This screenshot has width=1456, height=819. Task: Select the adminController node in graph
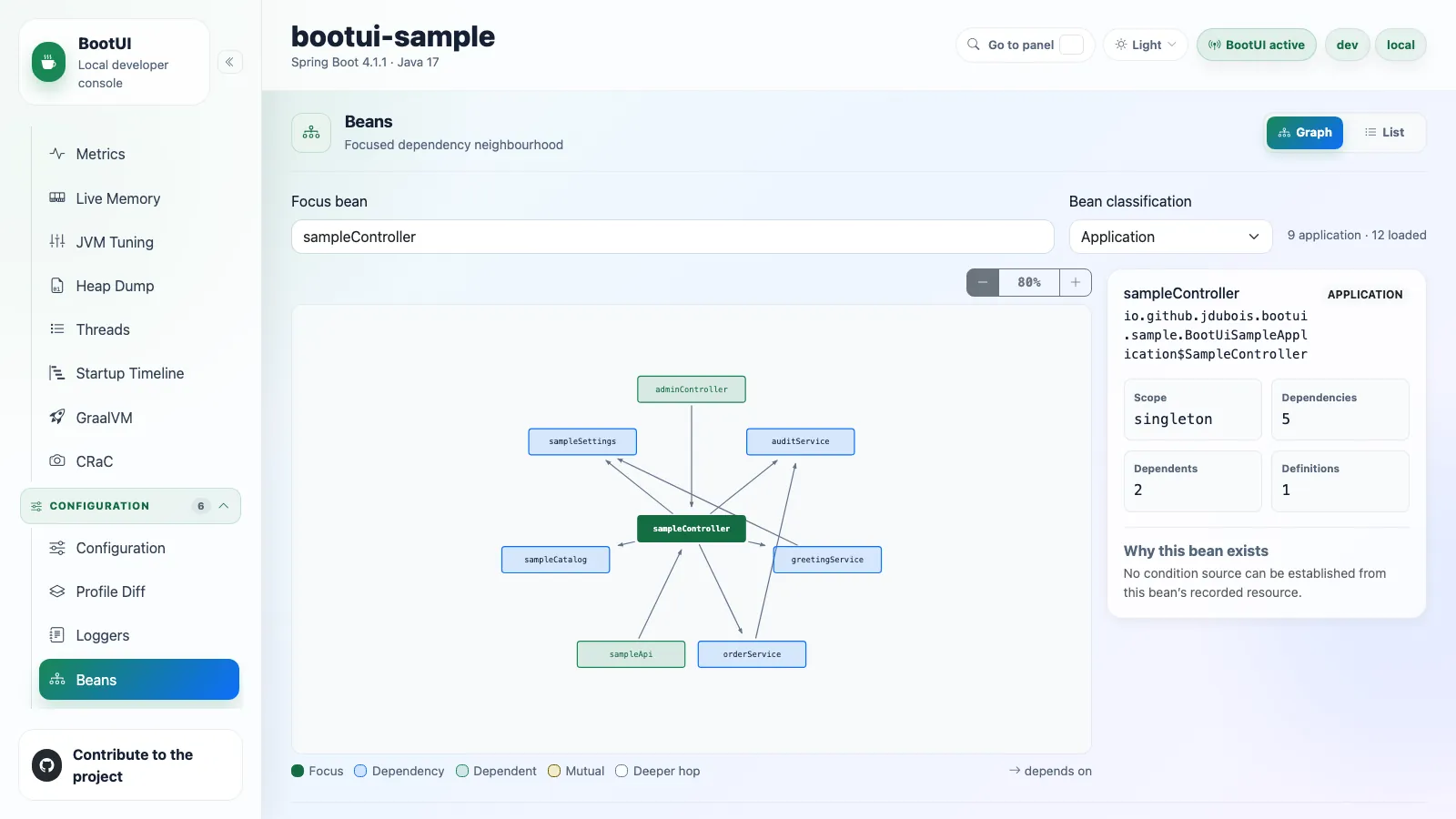(692, 389)
